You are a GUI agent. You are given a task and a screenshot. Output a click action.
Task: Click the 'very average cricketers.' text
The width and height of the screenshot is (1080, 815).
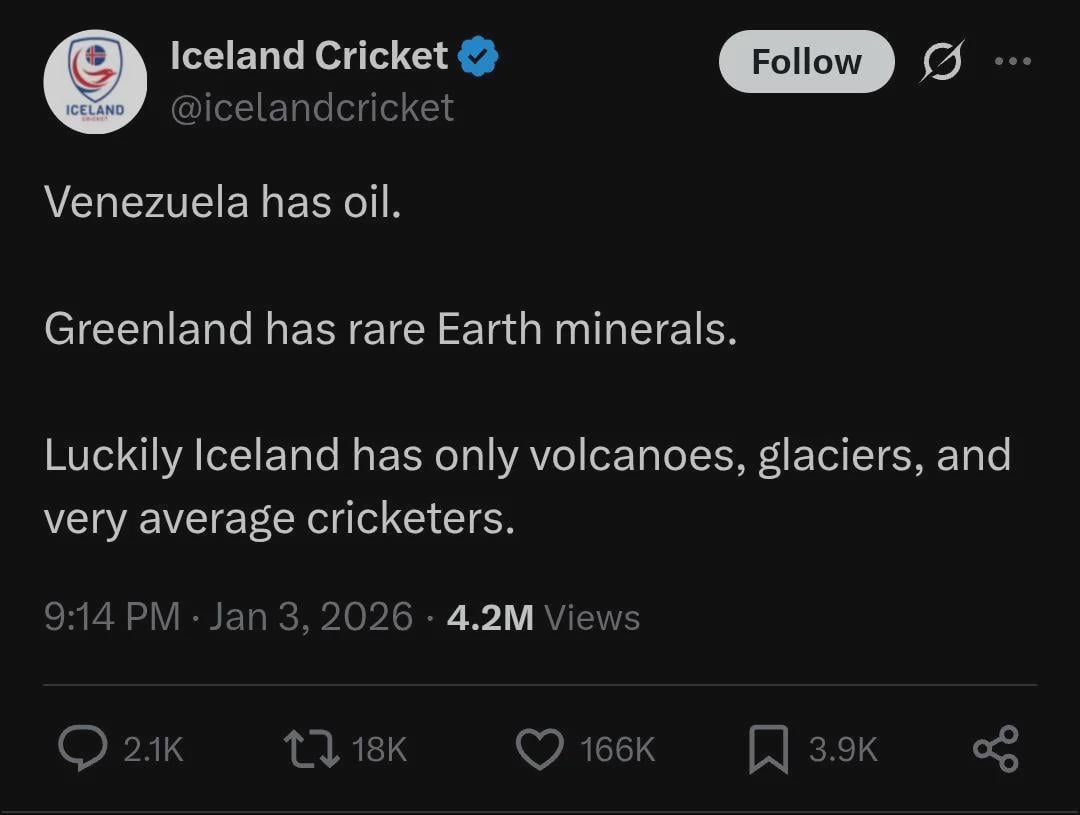click(x=279, y=518)
